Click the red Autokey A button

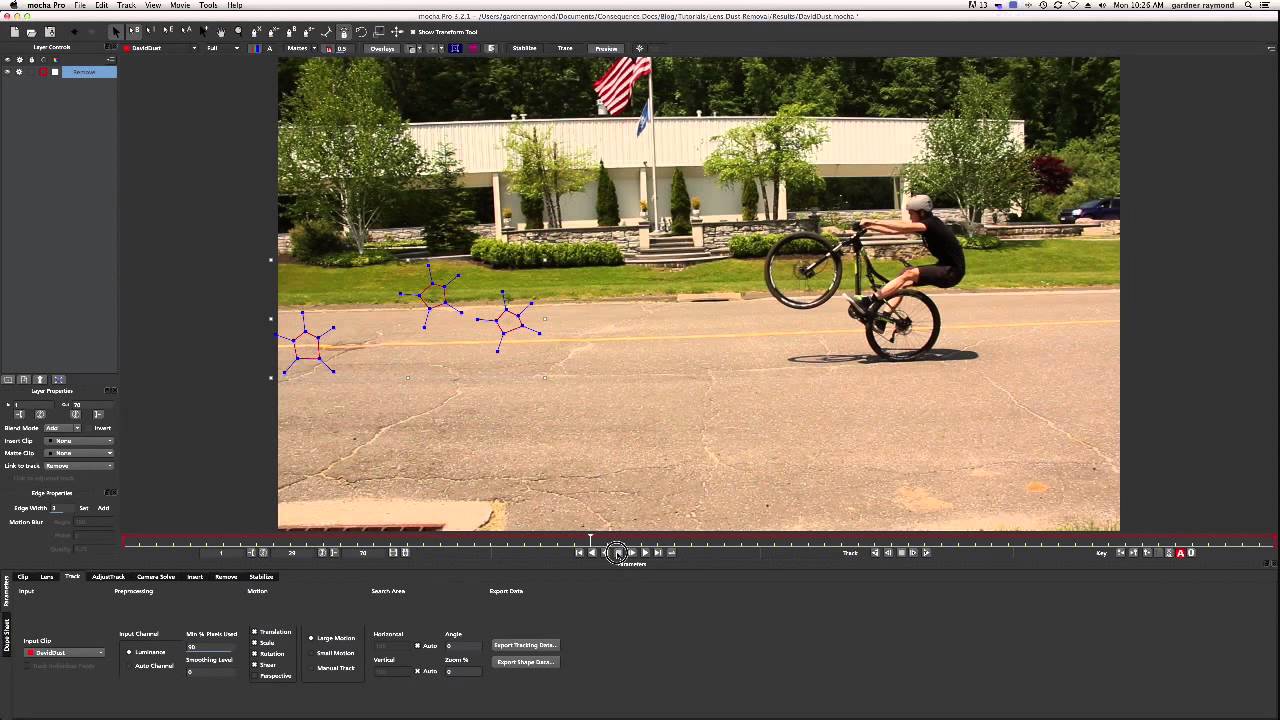tap(1180, 552)
